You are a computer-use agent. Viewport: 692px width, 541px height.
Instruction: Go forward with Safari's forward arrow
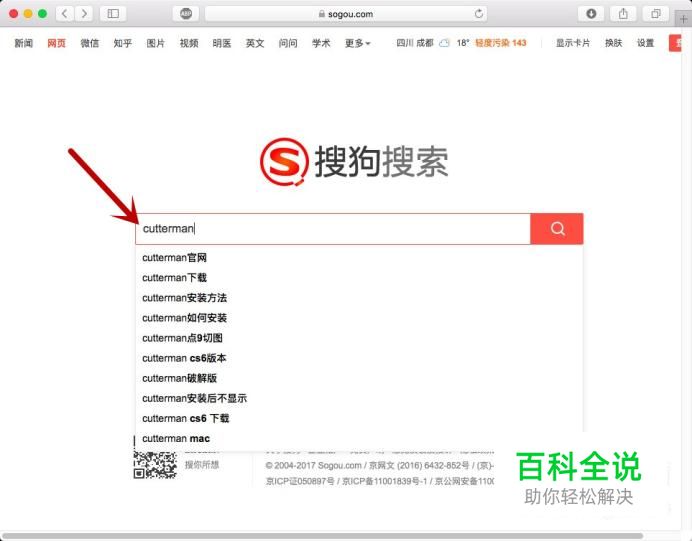click(84, 14)
